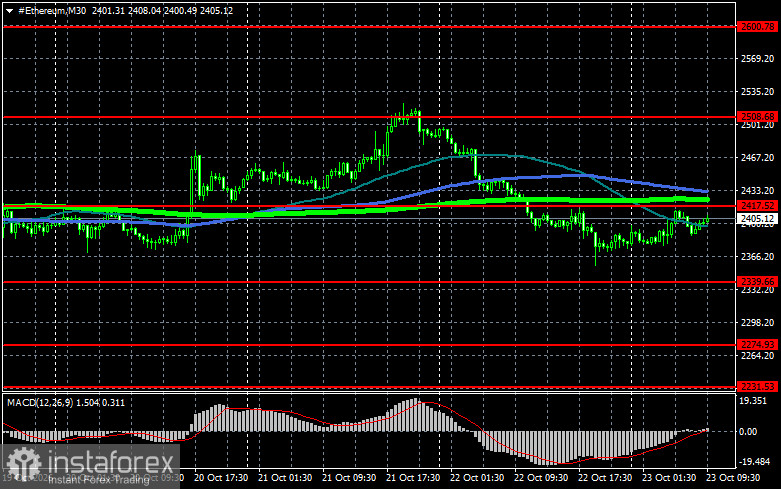This screenshot has height=489, width=781.
Task: Click the 21 Oct 17:30 time label
Action: pos(413,478)
